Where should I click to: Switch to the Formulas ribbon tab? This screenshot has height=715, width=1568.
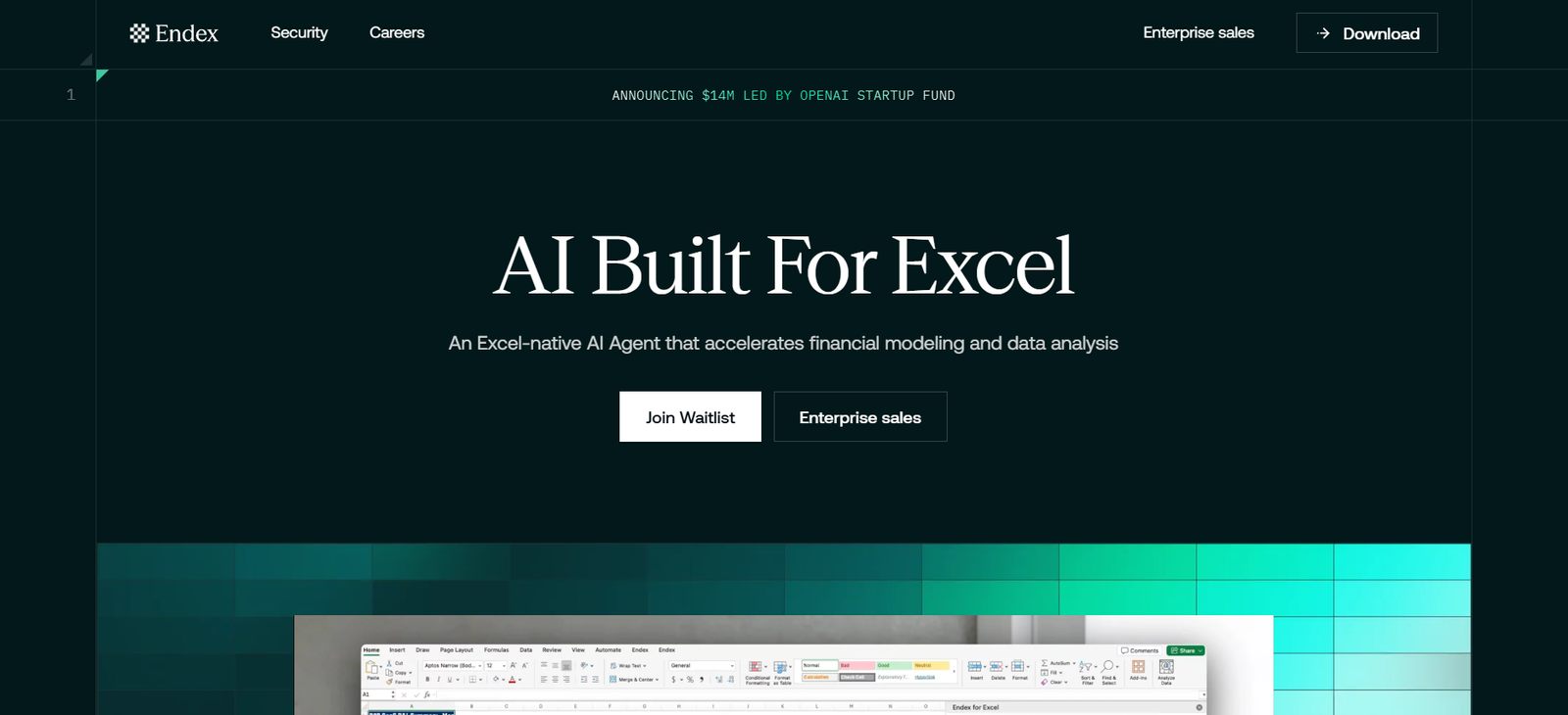pyautogui.click(x=496, y=649)
